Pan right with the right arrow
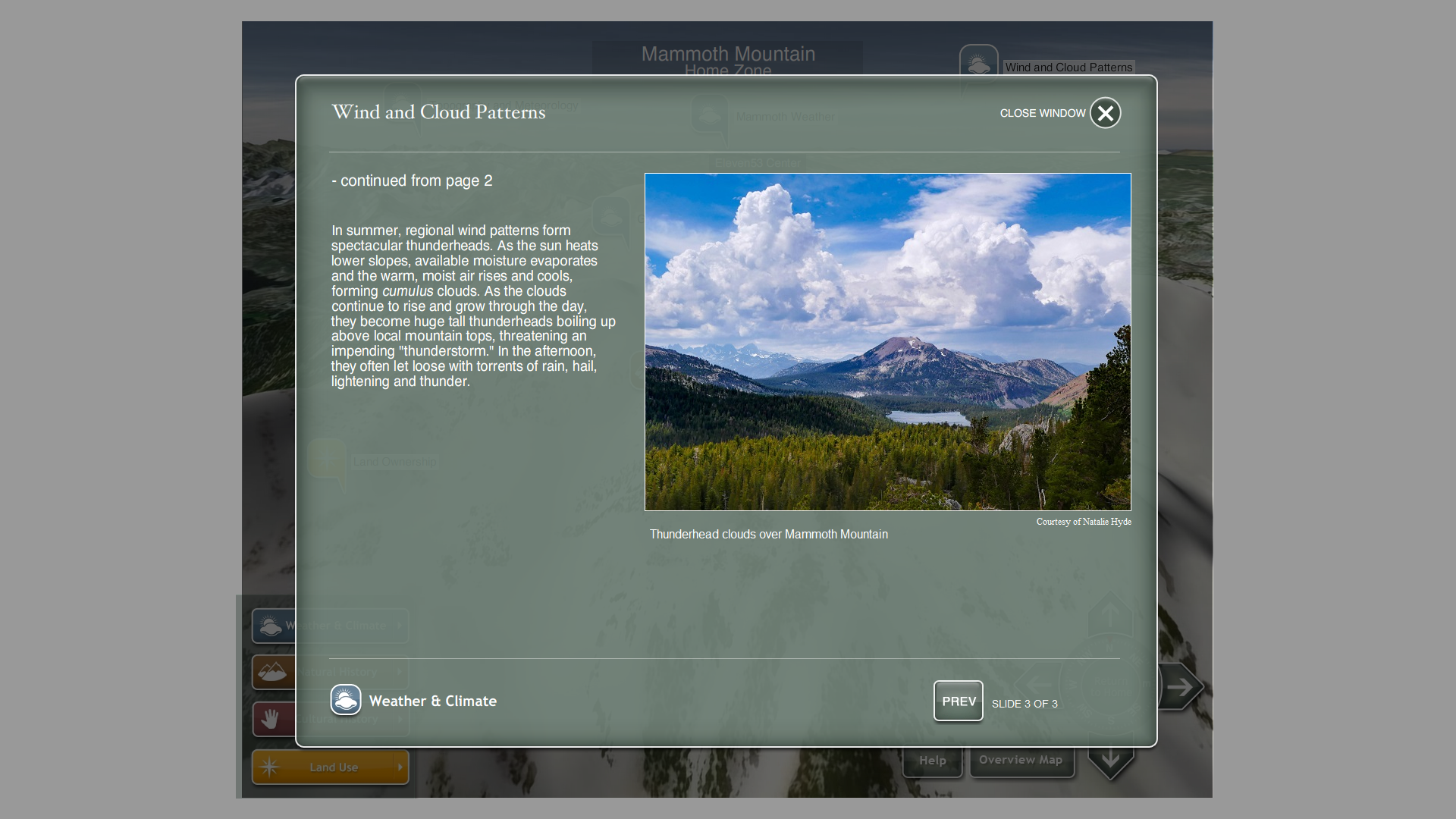This screenshot has height=819, width=1456. point(1180,687)
